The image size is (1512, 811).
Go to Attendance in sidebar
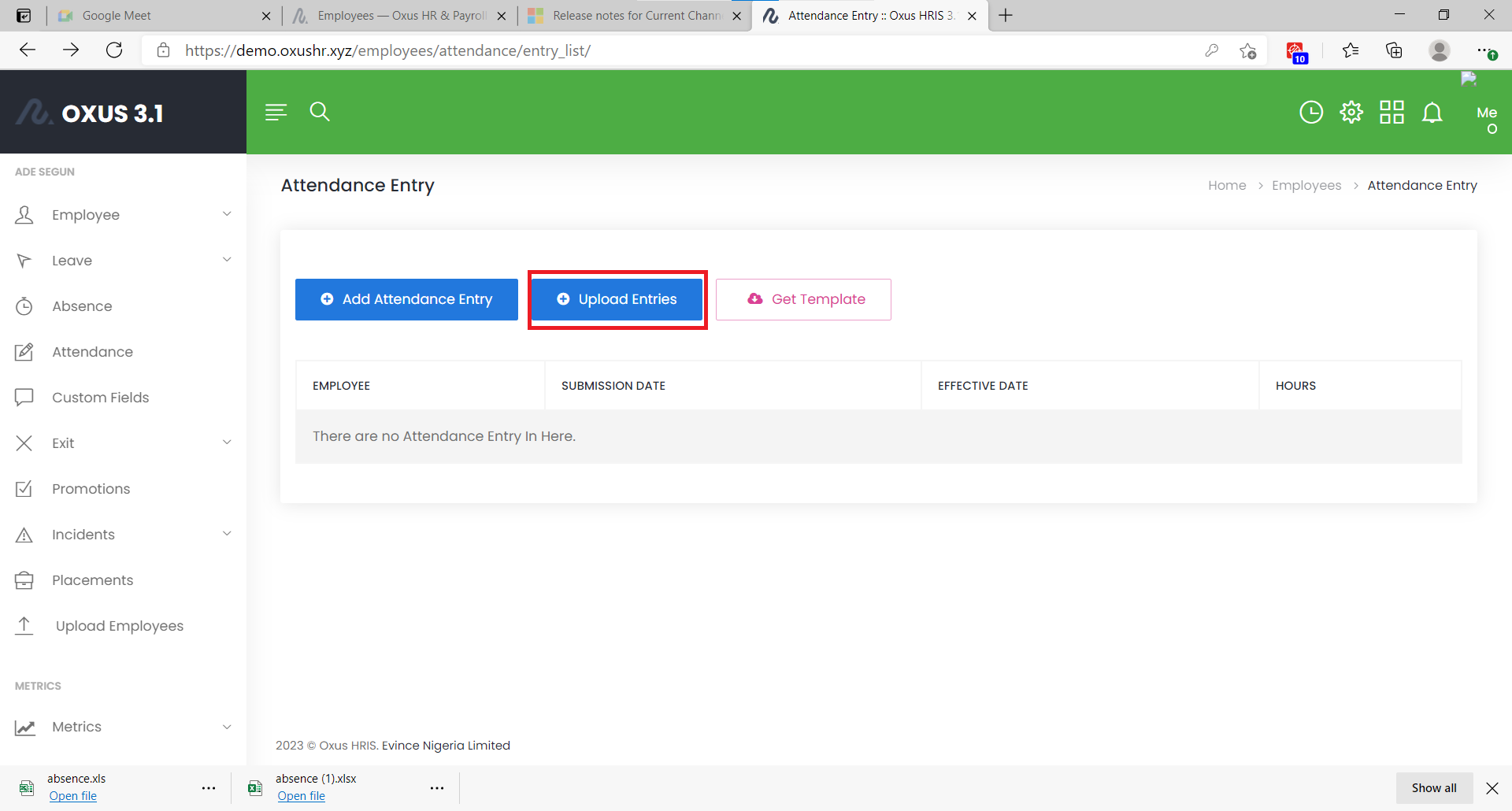coord(92,352)
